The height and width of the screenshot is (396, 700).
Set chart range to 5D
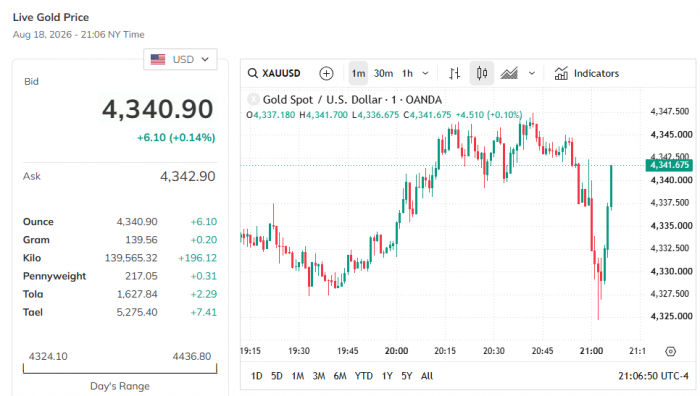(277, 376)
